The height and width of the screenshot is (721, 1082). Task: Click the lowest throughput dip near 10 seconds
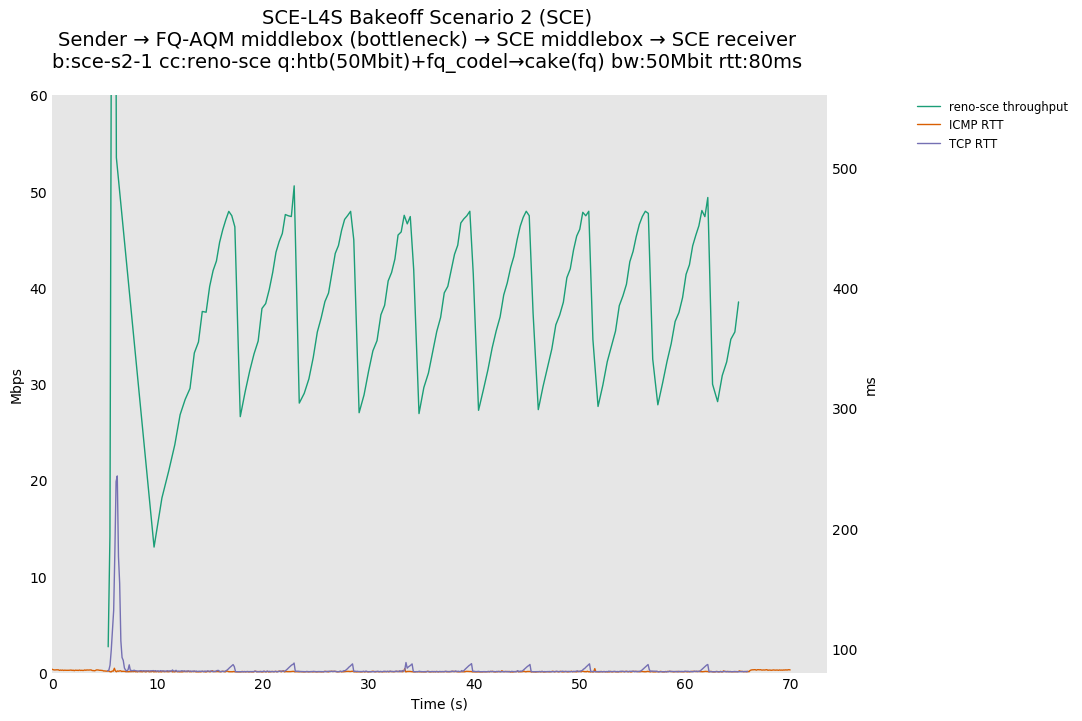coord(154,546)
